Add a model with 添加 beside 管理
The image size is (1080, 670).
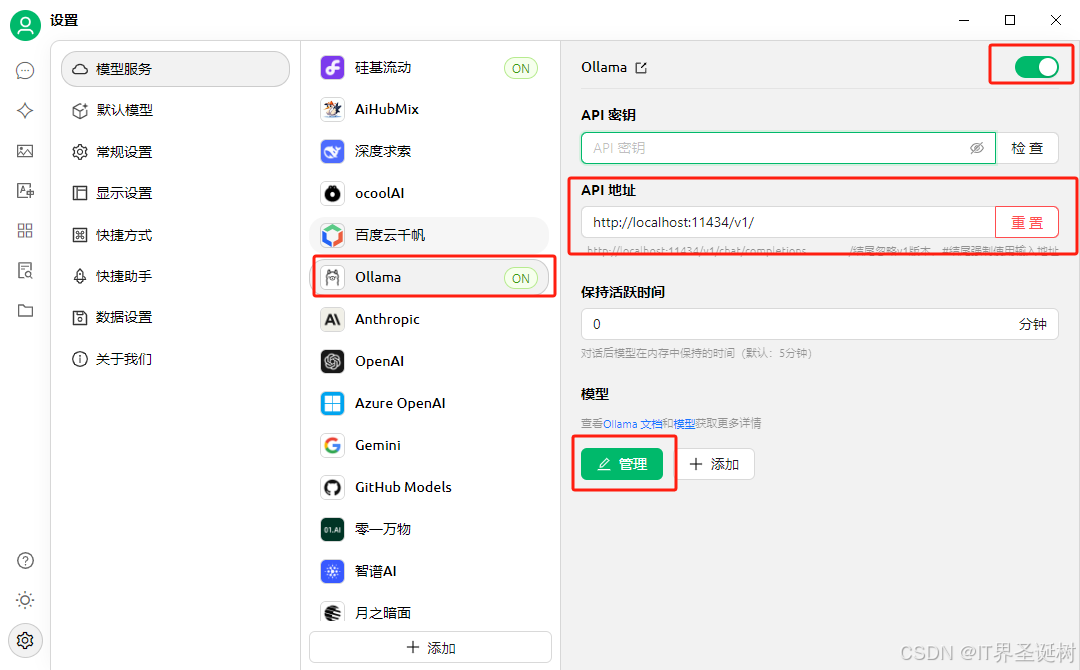714,464
